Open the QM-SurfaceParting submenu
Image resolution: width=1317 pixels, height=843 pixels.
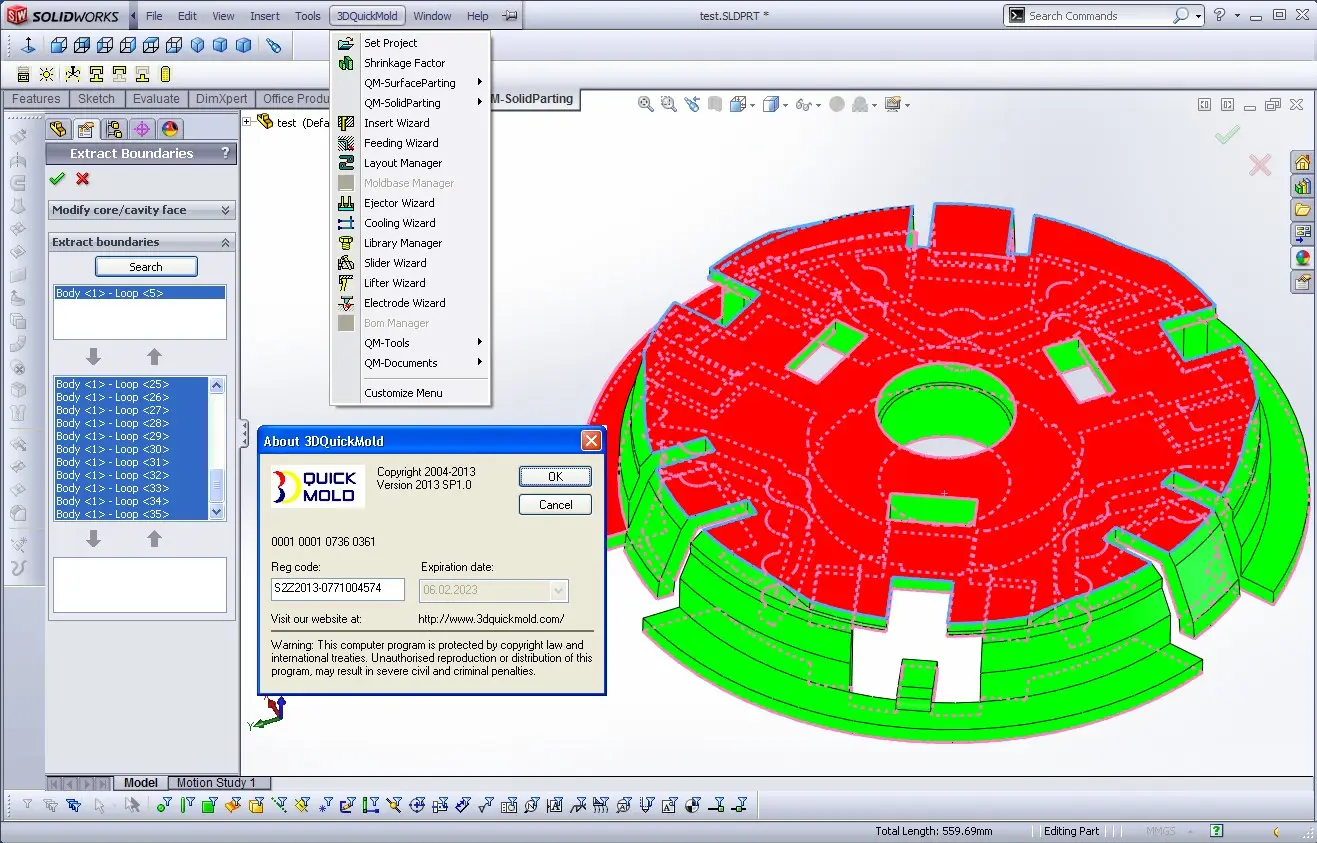410,83
